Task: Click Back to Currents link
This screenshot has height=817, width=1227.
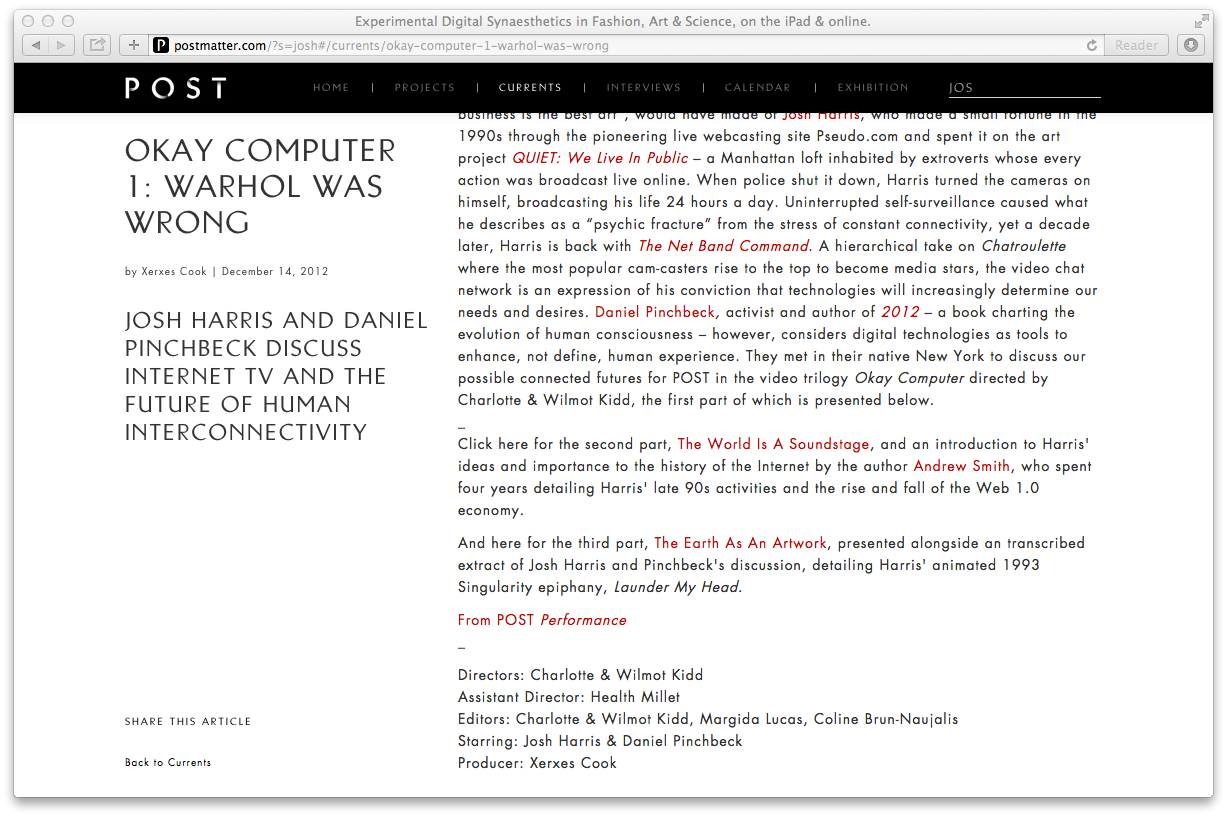Action: click(168, 763)
